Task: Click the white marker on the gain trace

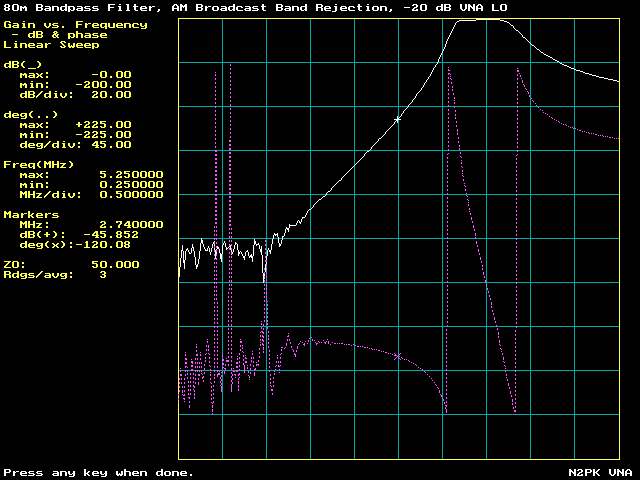Action: 397,119
